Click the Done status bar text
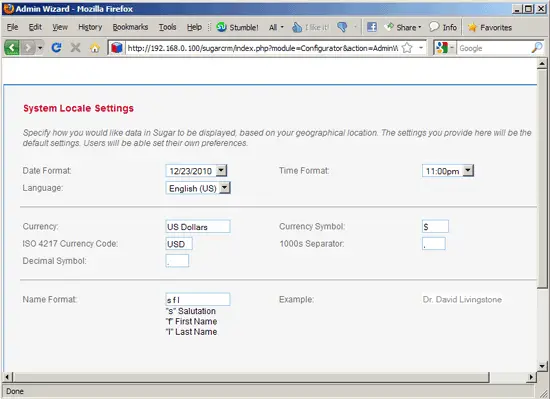Screen dimensions: 550x399 tap(15, 391)
